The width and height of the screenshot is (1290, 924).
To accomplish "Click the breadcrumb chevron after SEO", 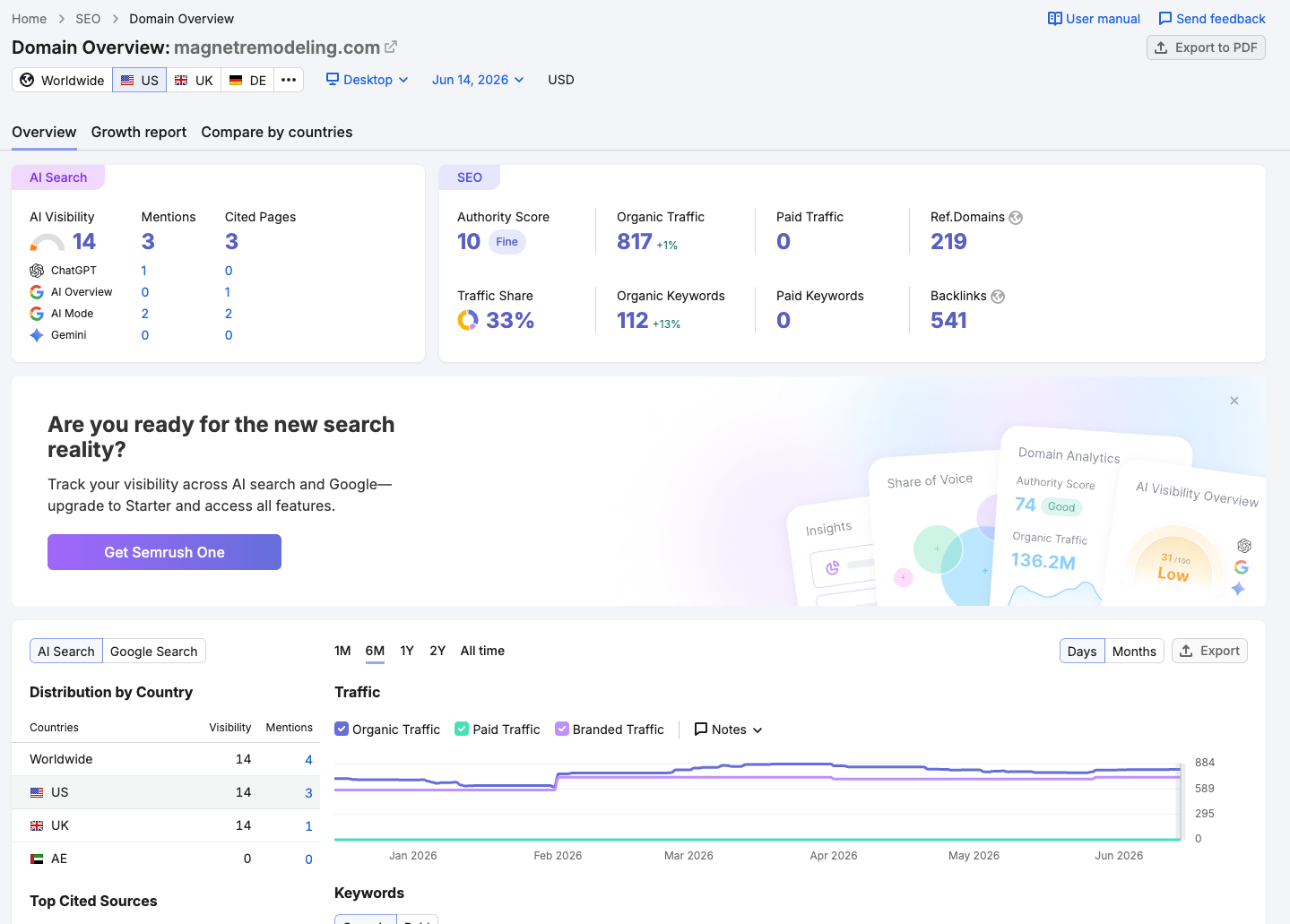I will tap(115, 19).
